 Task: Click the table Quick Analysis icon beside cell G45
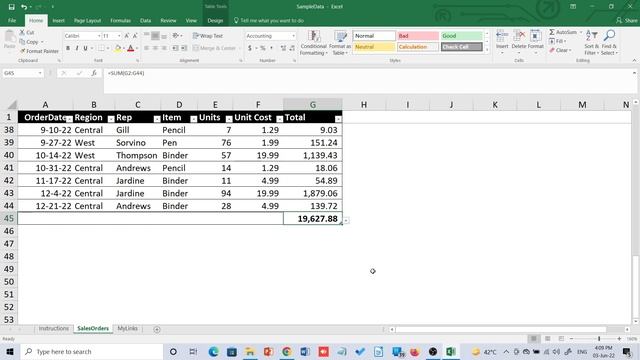coord(346,220)
